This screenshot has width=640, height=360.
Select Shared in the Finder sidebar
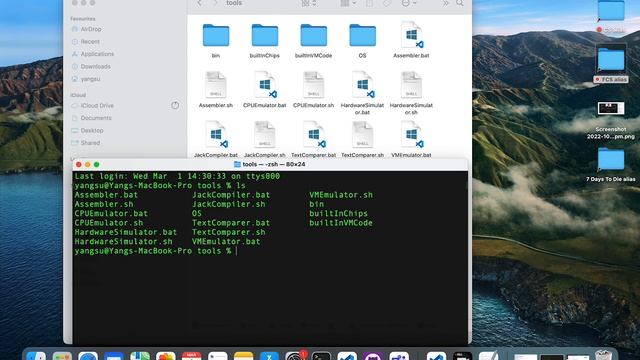pos(90,143)
